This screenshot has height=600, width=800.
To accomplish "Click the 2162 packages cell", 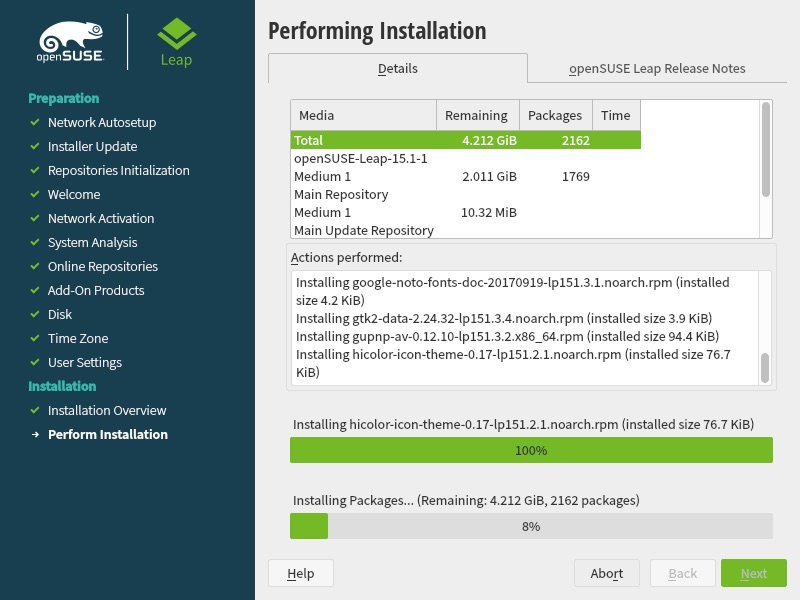I will [x=576, y=140].
